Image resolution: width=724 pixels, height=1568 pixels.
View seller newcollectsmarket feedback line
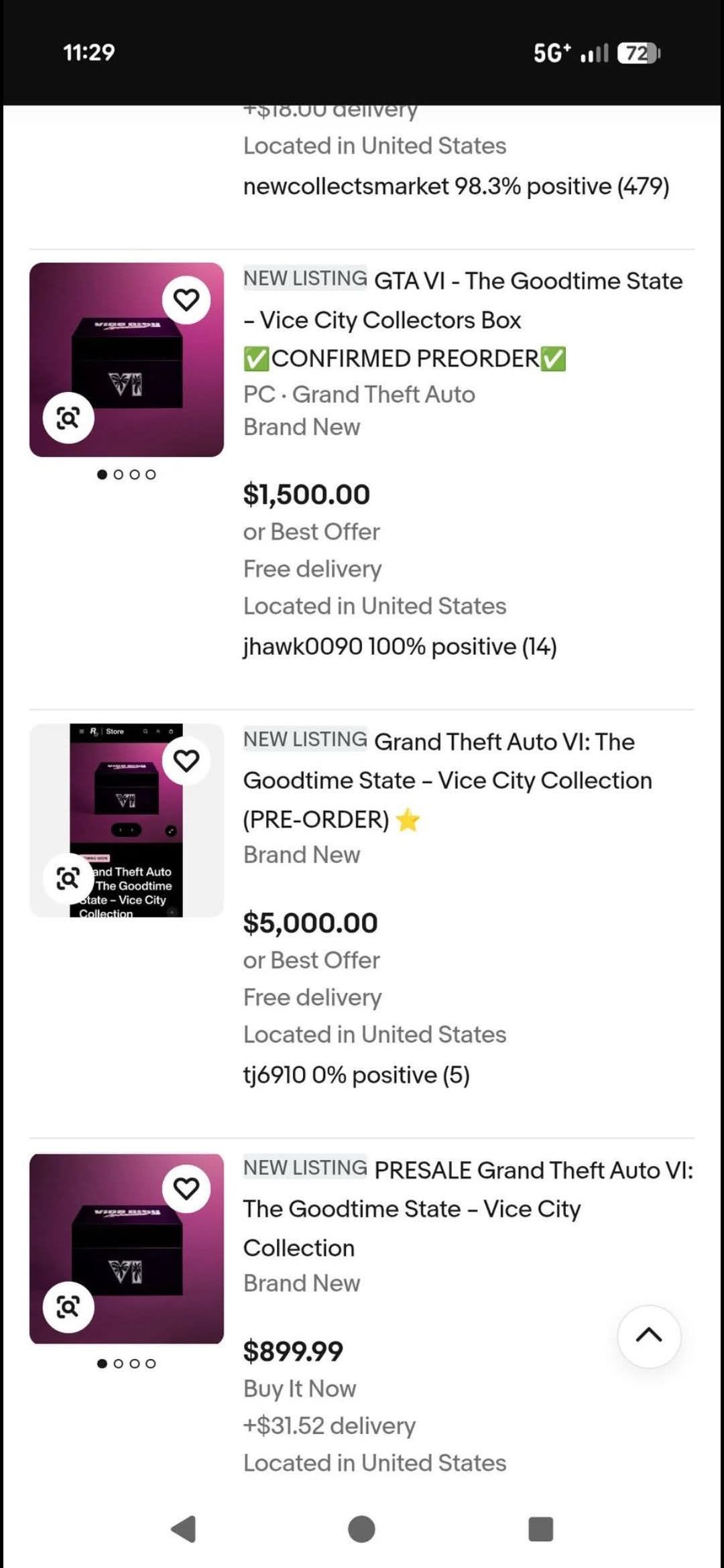pyautogui.click(x=457, y=186)
